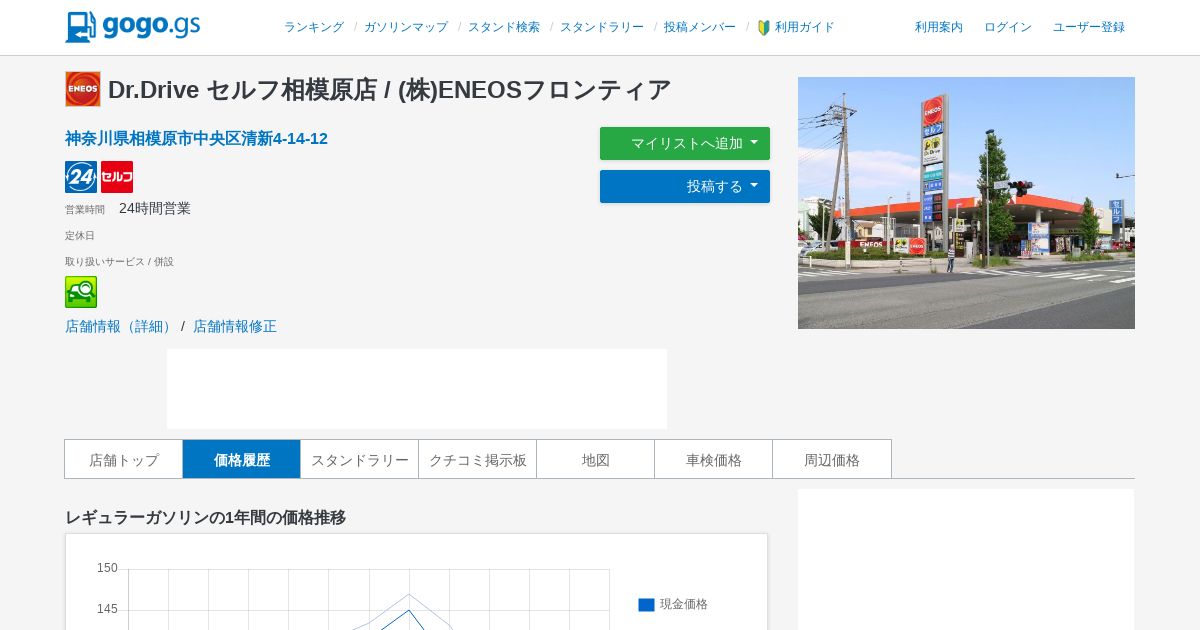Open the 投稿する dropdown button
Screen dimensions: 1200x630
[x=685, y=186]
